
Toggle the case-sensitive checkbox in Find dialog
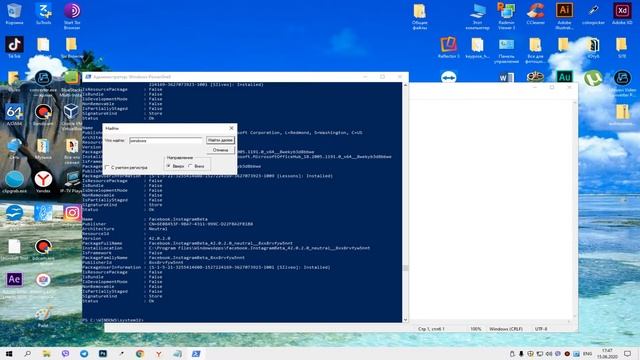tap(107, 167)
